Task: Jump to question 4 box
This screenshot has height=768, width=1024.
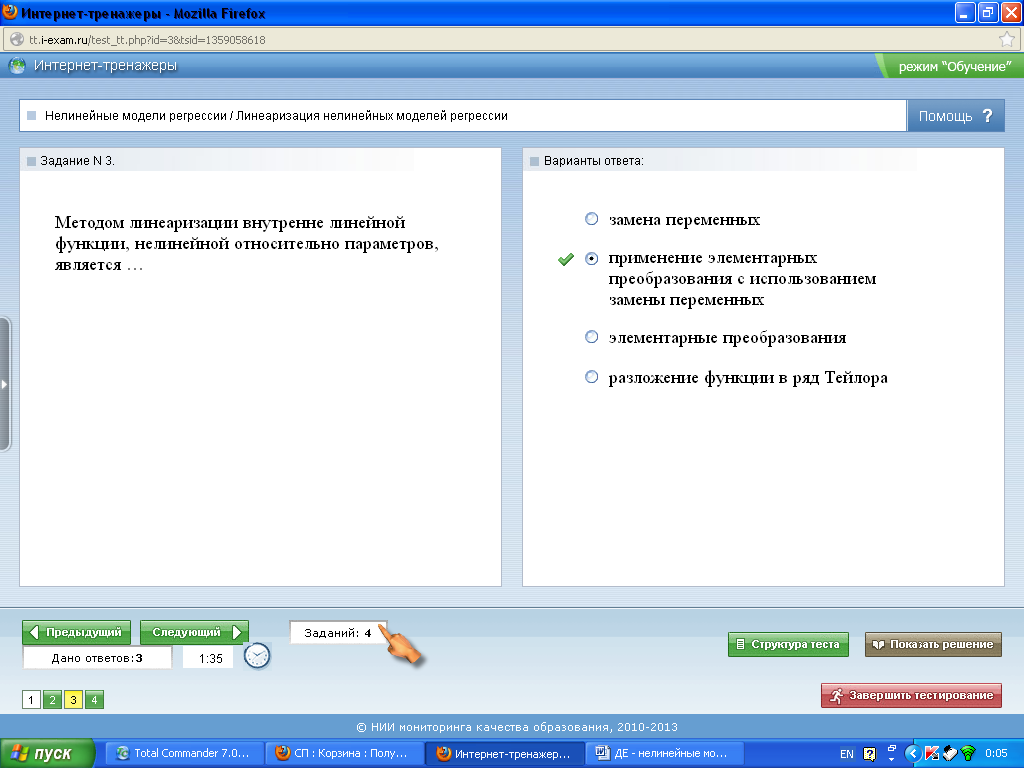Action: tap(94, 700)
